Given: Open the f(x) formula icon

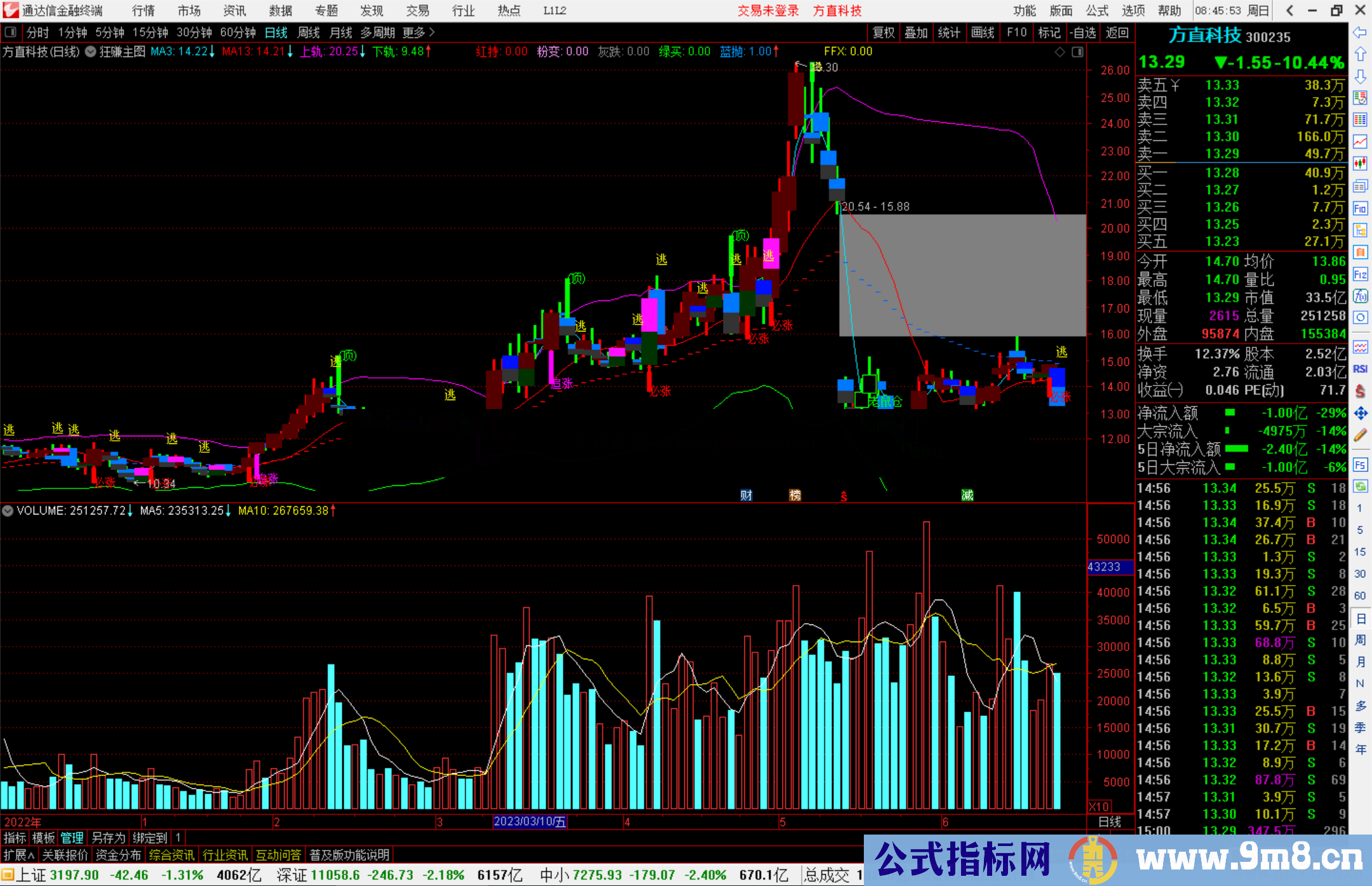Looking at the screenshot, I should [1360, 296].
